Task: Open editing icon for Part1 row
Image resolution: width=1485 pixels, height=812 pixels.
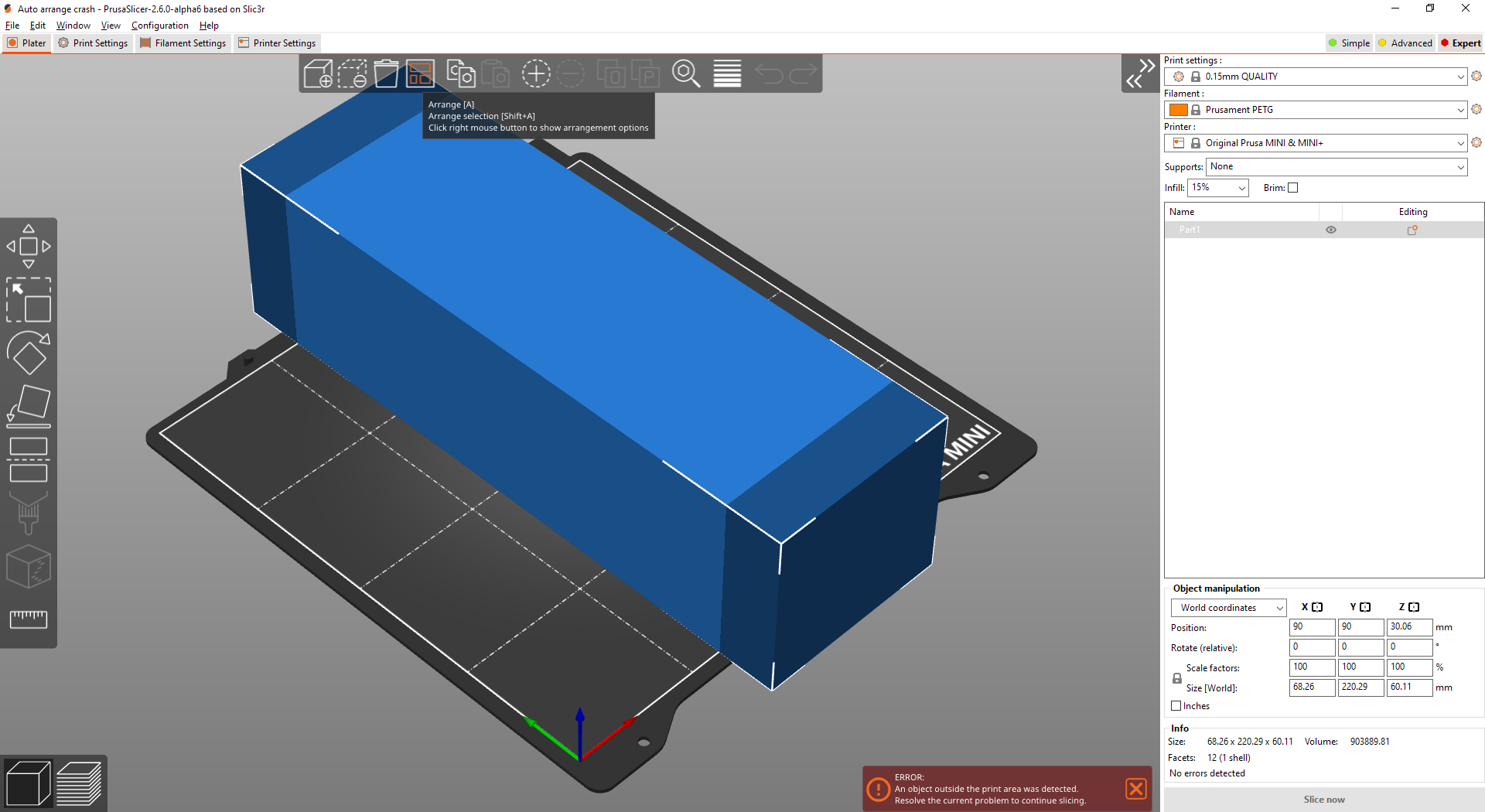Action: (1412, 230)
